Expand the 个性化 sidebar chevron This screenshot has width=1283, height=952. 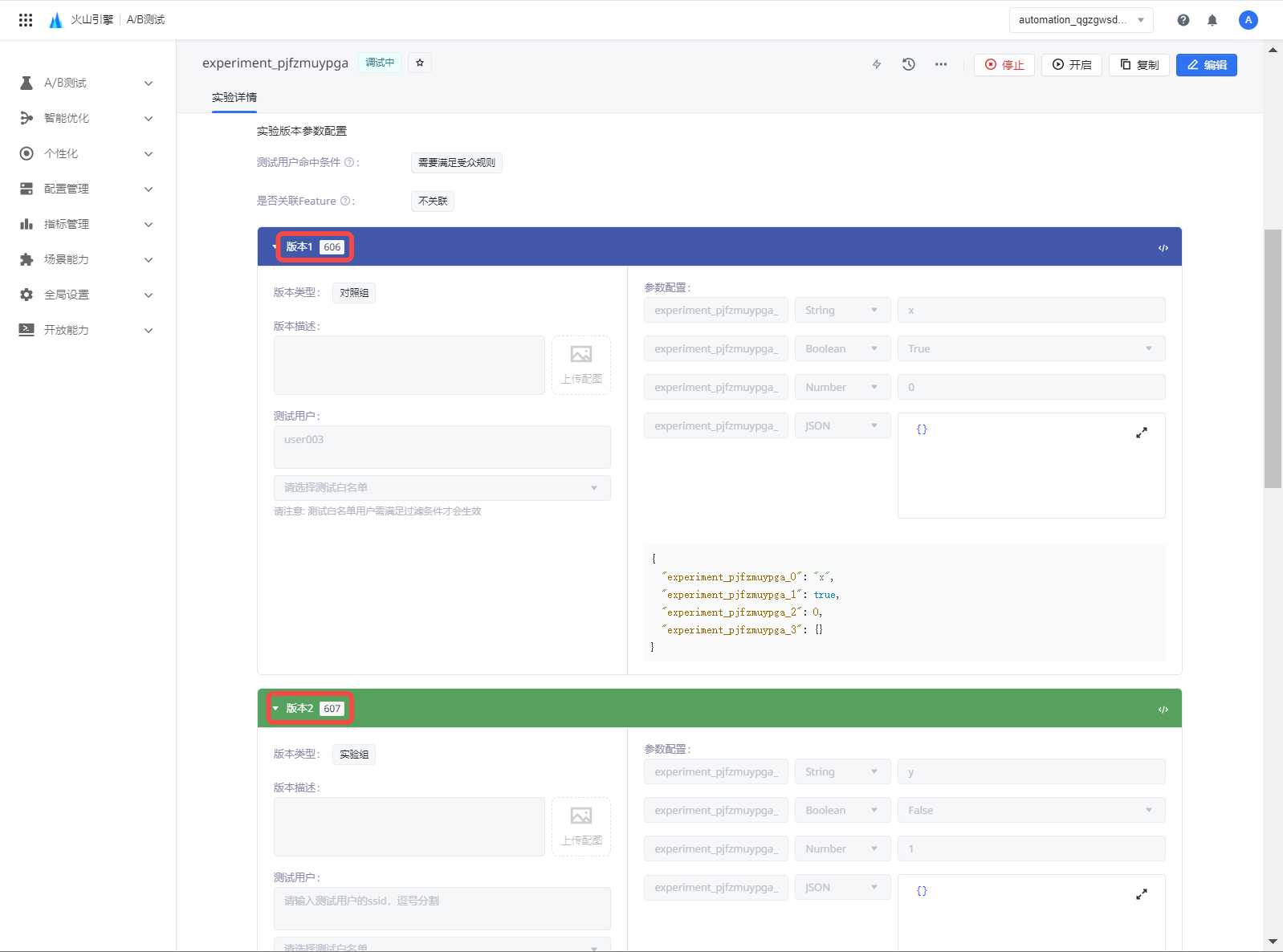(149, 154)
